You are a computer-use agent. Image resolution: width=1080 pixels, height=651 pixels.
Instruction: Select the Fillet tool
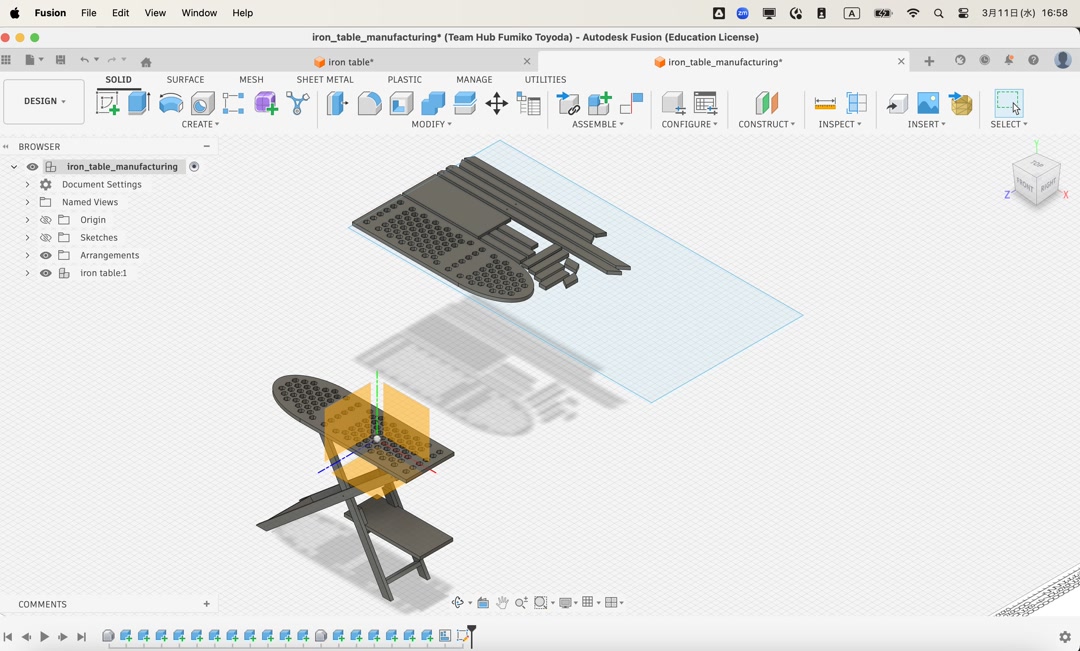pos(369,103)
